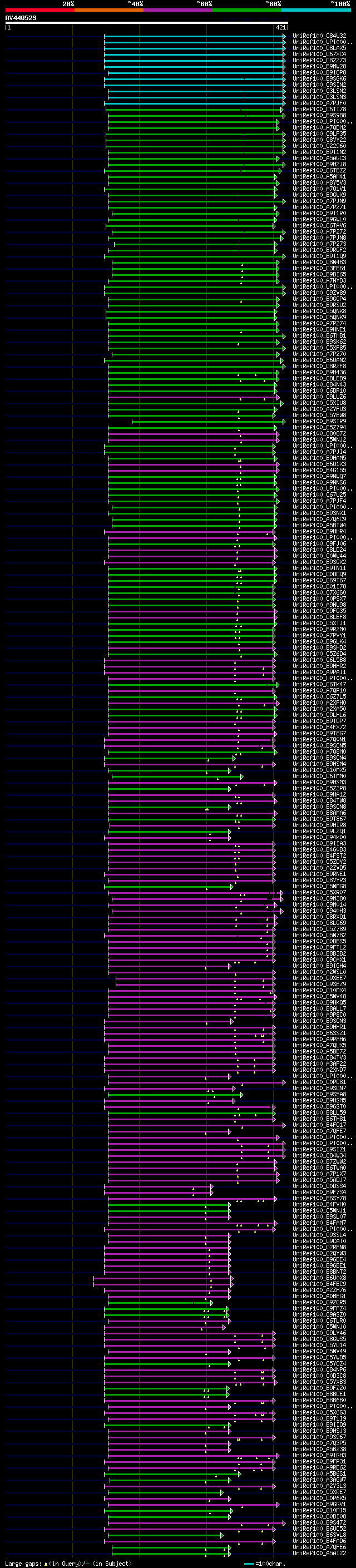Pick the UniRef100_Q9M380 hit name
This screenshot has height=1568, width=356.
click(319, 898)
